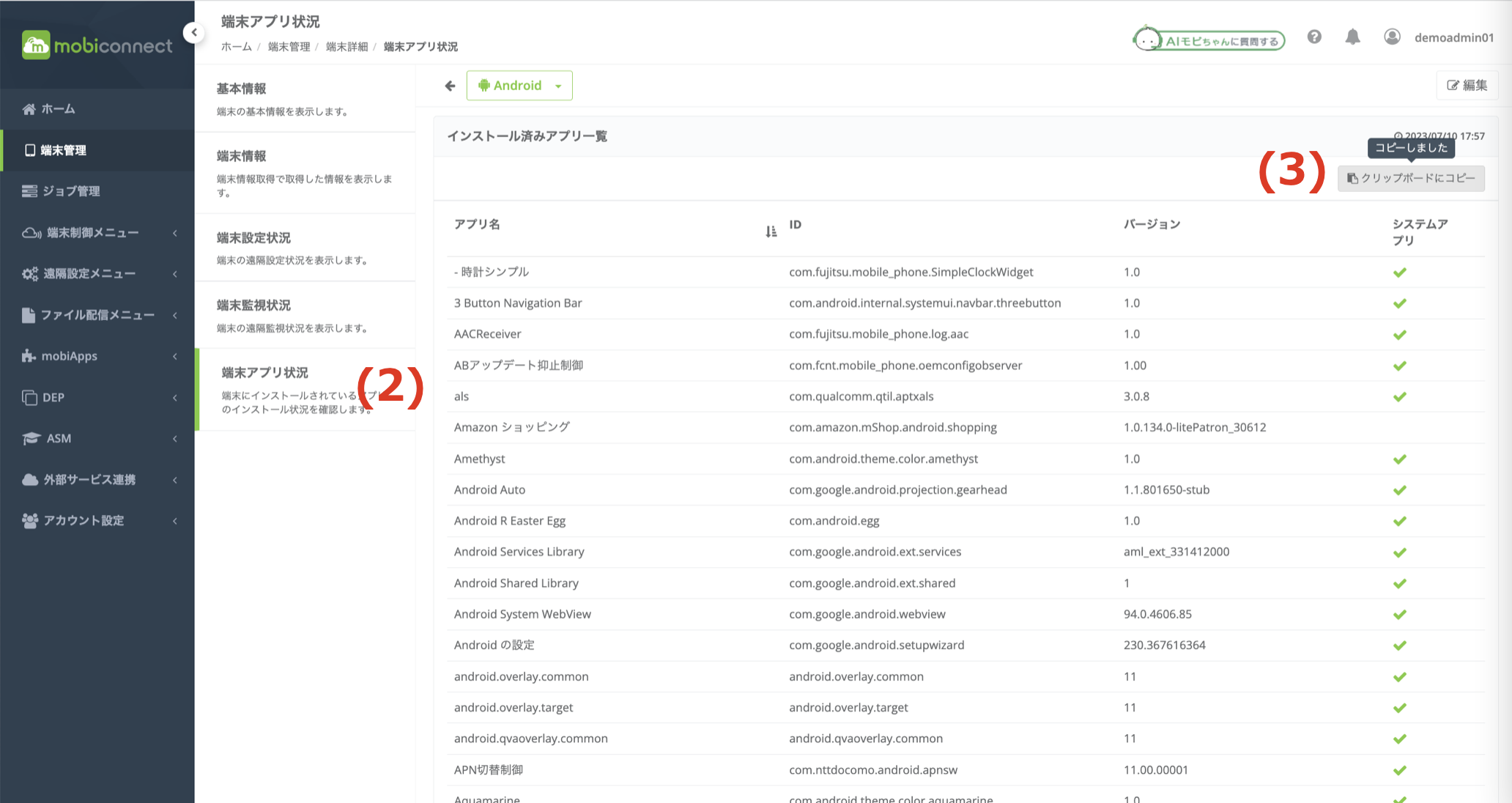Click the 編集 edit button
Screen dimensions: 1512x803
click(x=1467, y=86)
